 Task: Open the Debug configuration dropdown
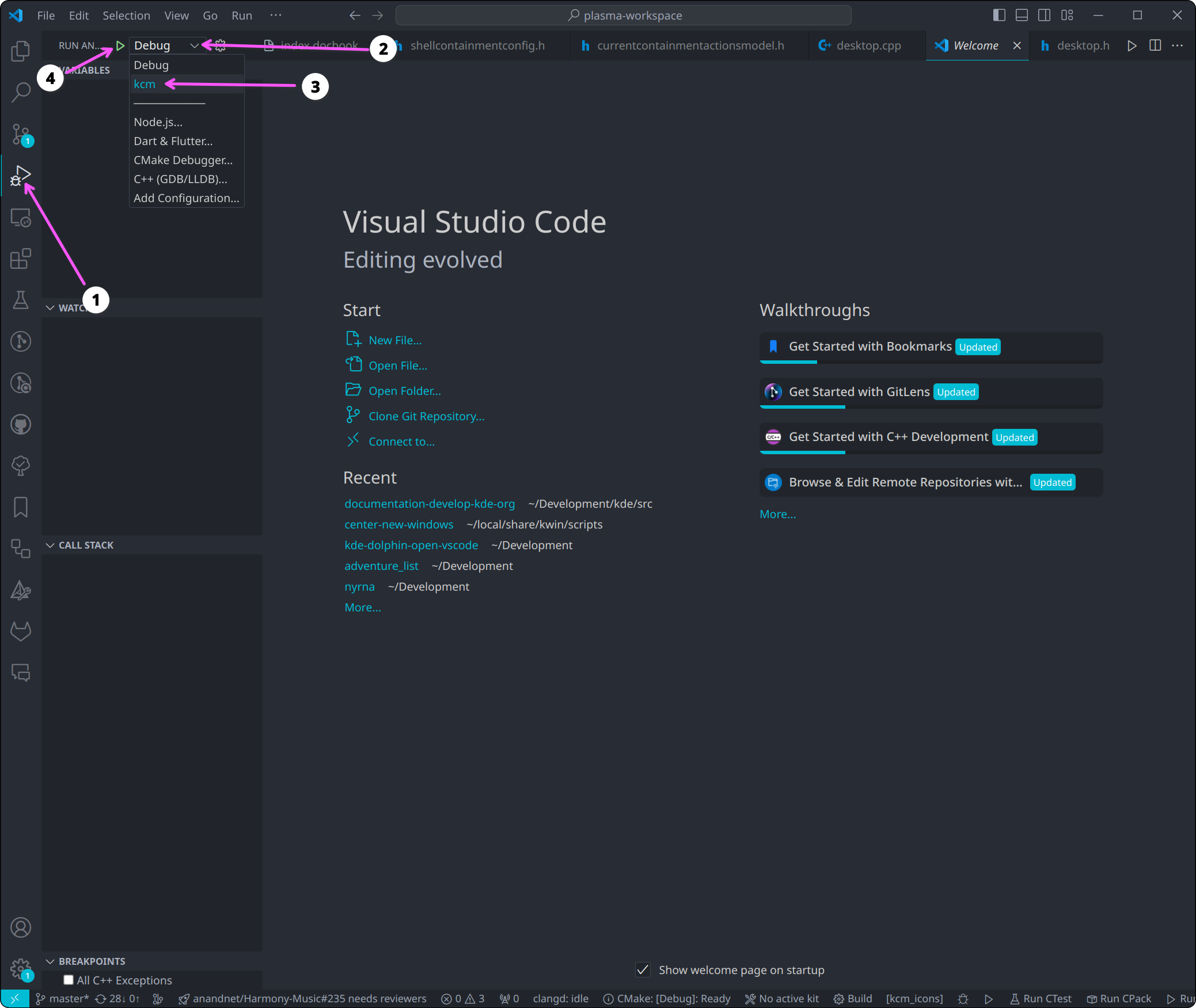[x=166, y=45]
